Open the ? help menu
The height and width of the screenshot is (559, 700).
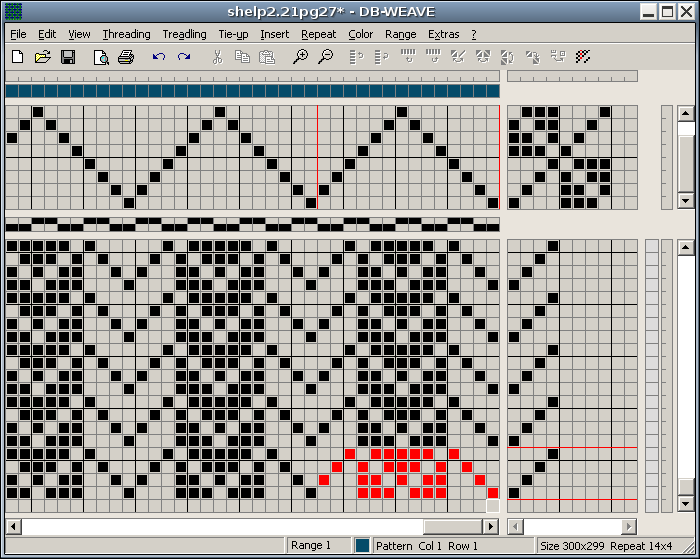coord(474,34)
